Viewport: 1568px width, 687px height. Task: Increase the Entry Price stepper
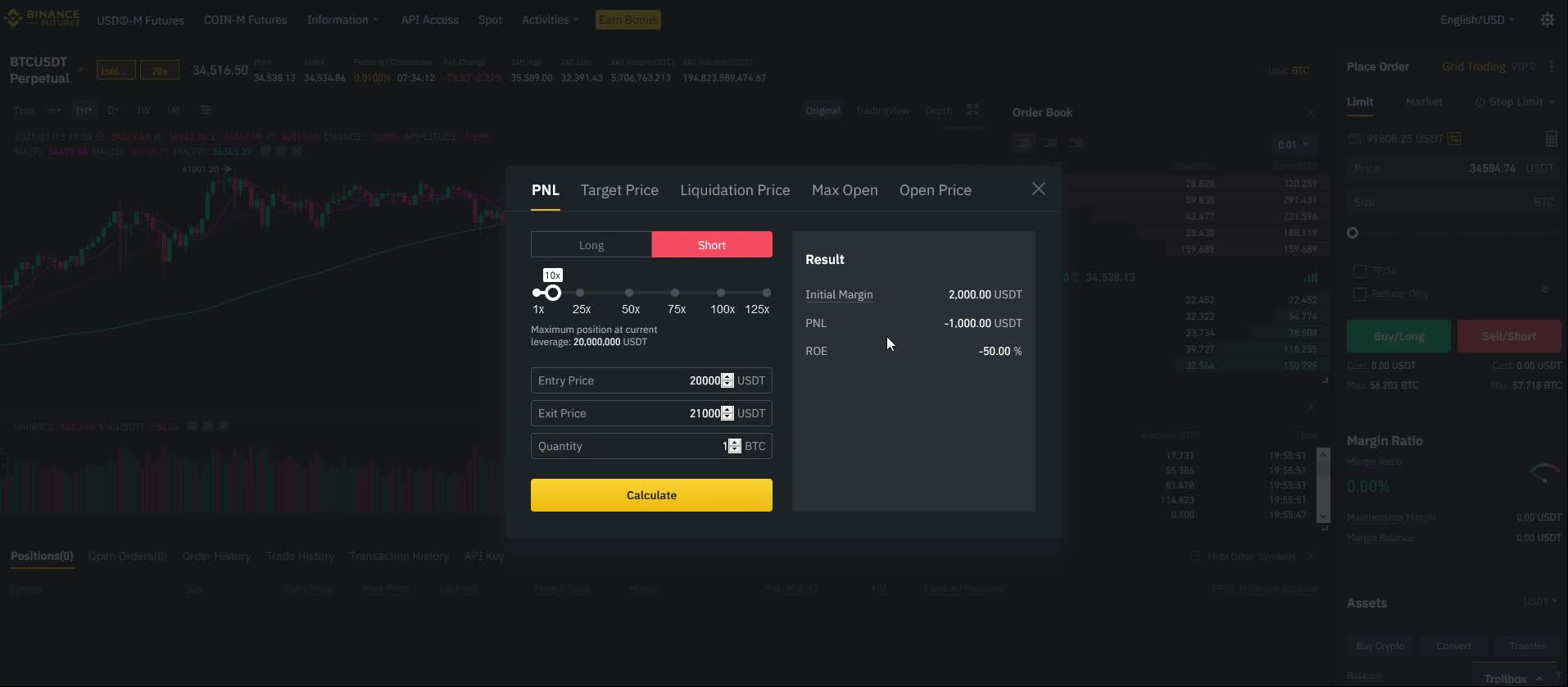click(x=727, y=377)
